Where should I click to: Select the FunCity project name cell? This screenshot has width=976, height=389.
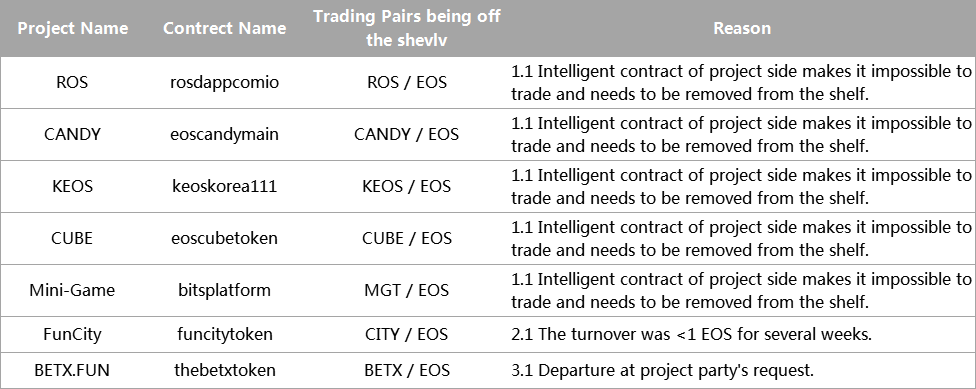[72, 334]
